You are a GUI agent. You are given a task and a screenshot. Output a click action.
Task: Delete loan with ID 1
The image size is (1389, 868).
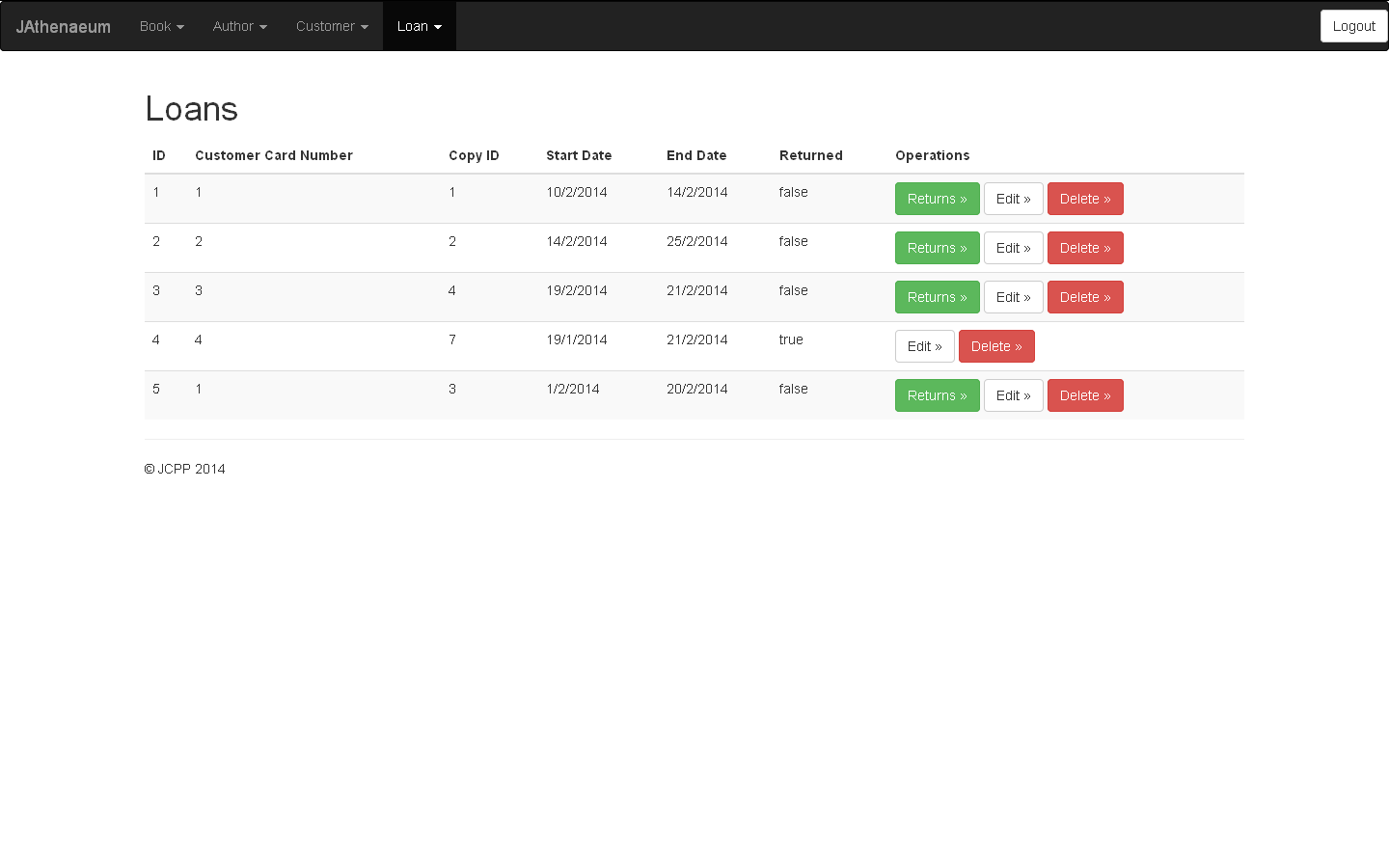click(1085, 199)
